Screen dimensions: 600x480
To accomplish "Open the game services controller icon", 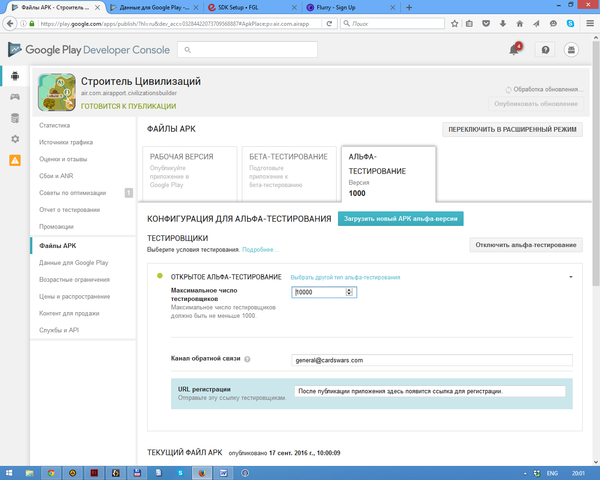I will point(15,97).
